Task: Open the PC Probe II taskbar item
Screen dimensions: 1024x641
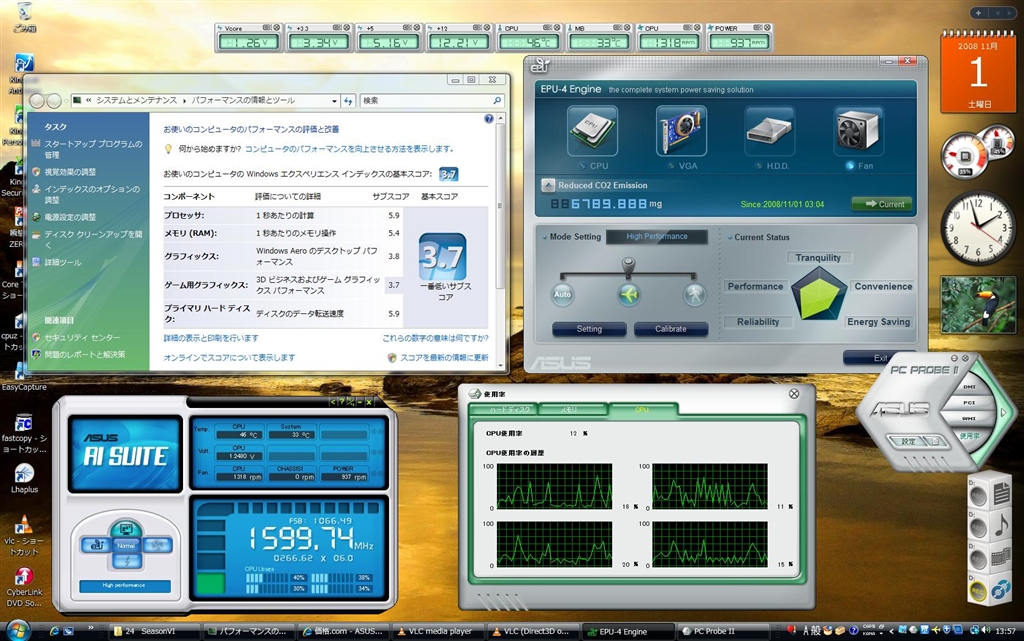Action: coord(723,631)
